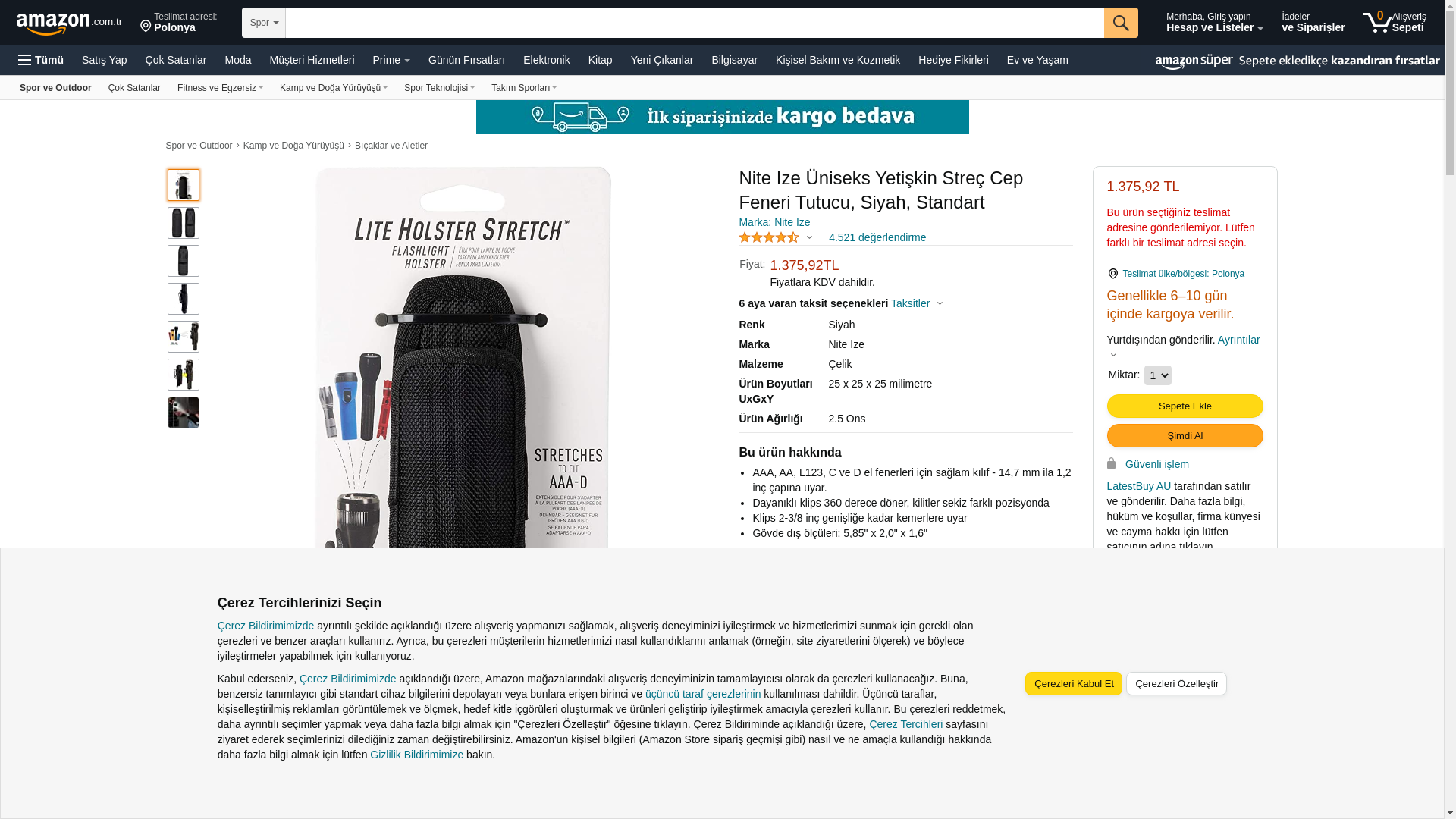Open the Hediye Fikirleri menu item
This screenshot has width=1456, height=819.
953,60
